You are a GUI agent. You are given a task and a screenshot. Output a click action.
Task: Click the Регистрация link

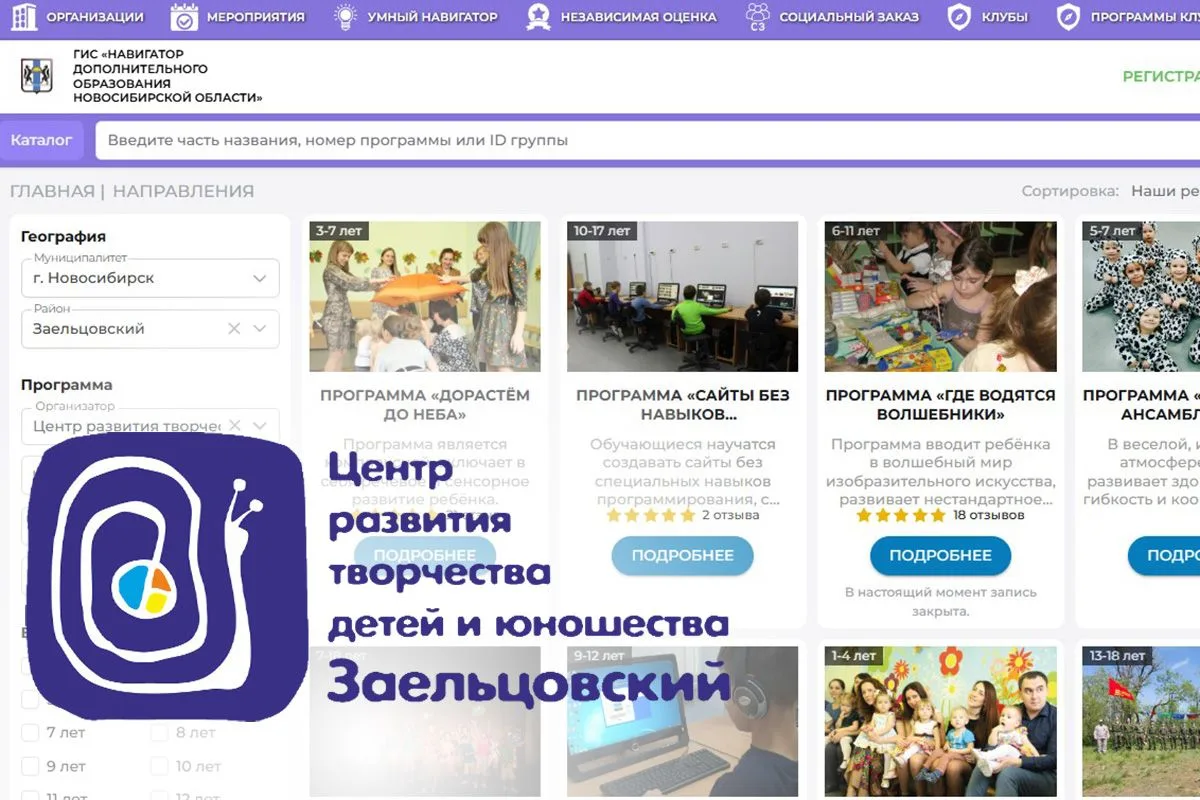(x=1161, y=76)
